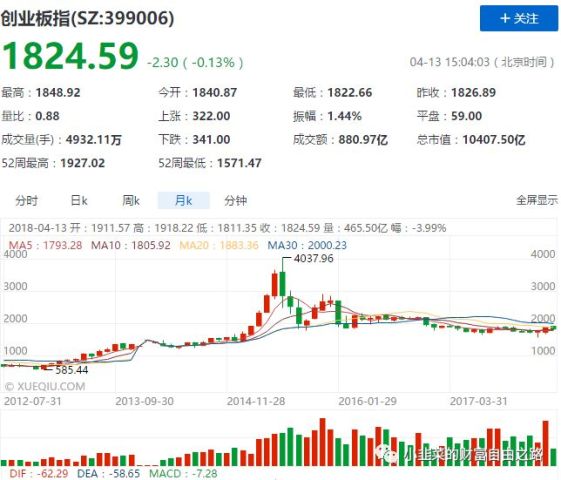Click the MA5 indicator label
The height and width of the screenshot is (480, 561).
click(x=45, y=245)
